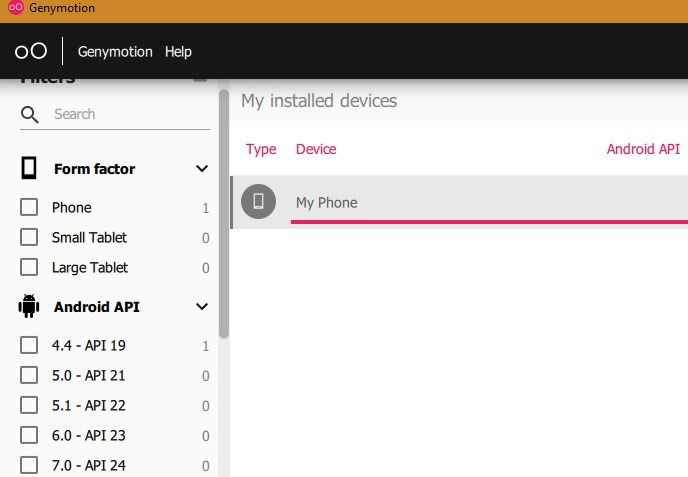Click the Genymotion title bar app icon

[15, 8]
